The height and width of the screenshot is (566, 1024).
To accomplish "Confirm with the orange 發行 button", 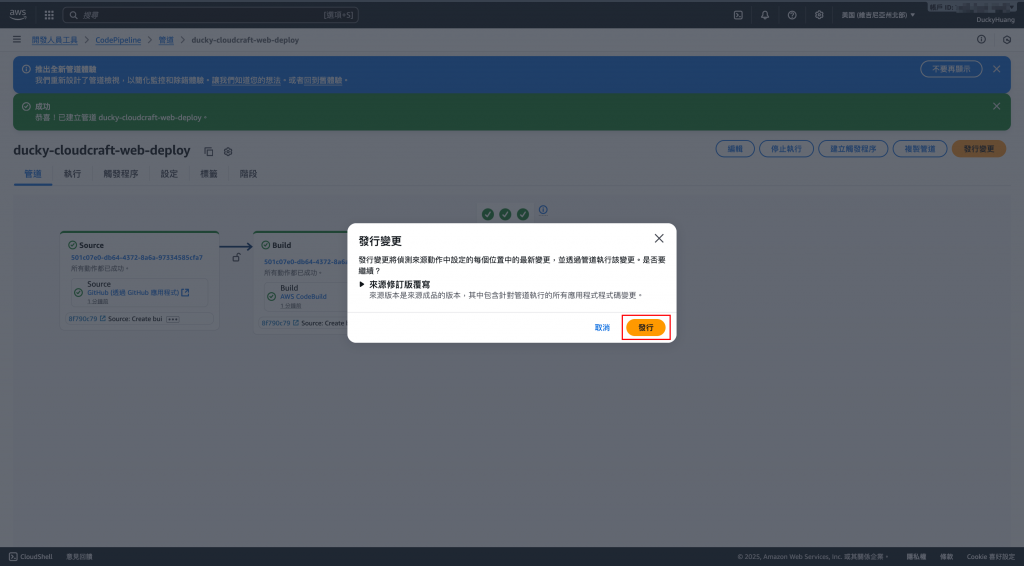I will click(x=645, y=328).
